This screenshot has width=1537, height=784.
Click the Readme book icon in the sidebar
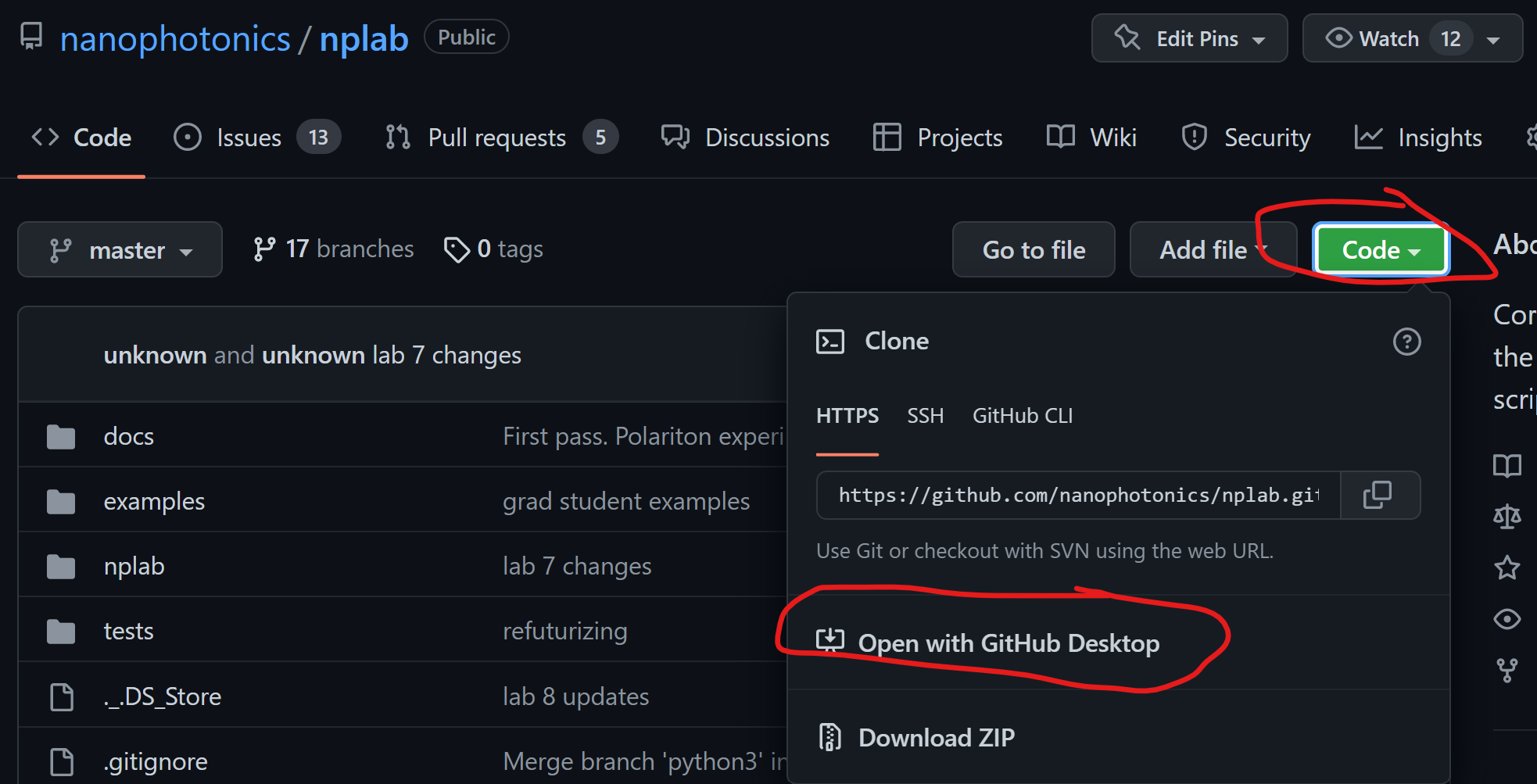(1507, 466)
